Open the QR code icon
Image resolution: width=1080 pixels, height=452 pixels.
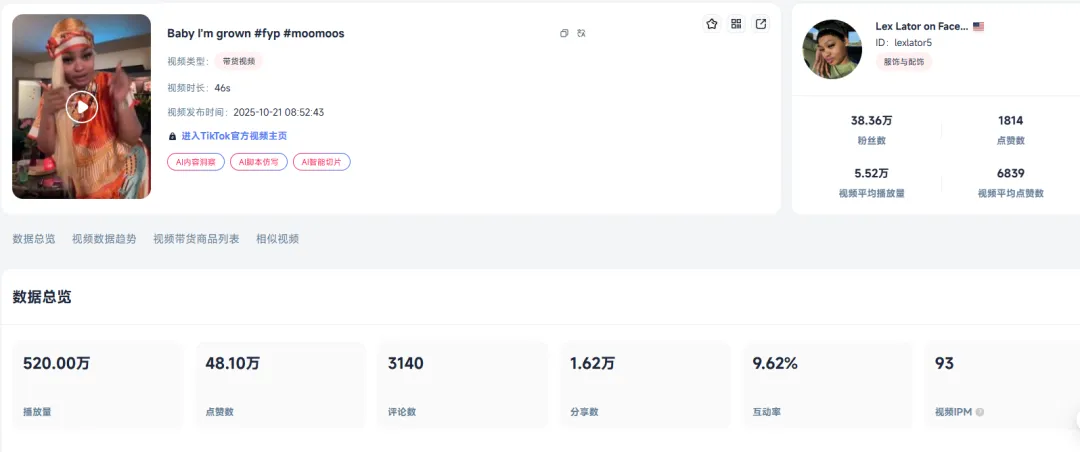point(737,24)
